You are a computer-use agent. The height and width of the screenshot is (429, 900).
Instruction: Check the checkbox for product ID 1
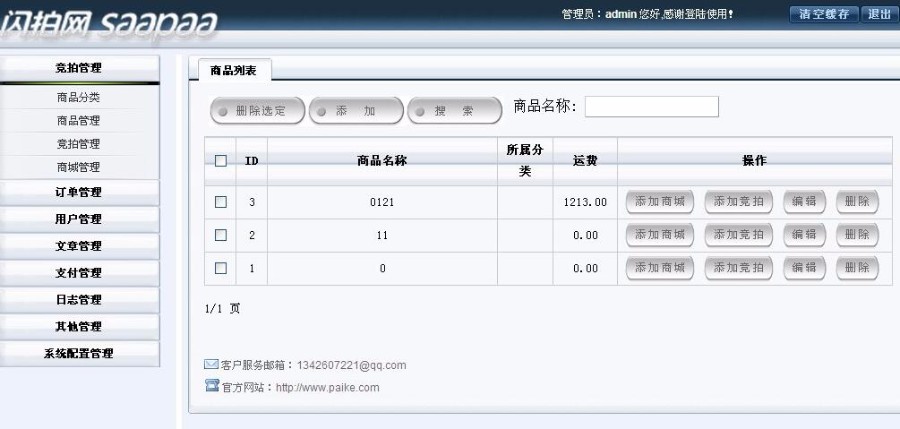click(221, 268)
